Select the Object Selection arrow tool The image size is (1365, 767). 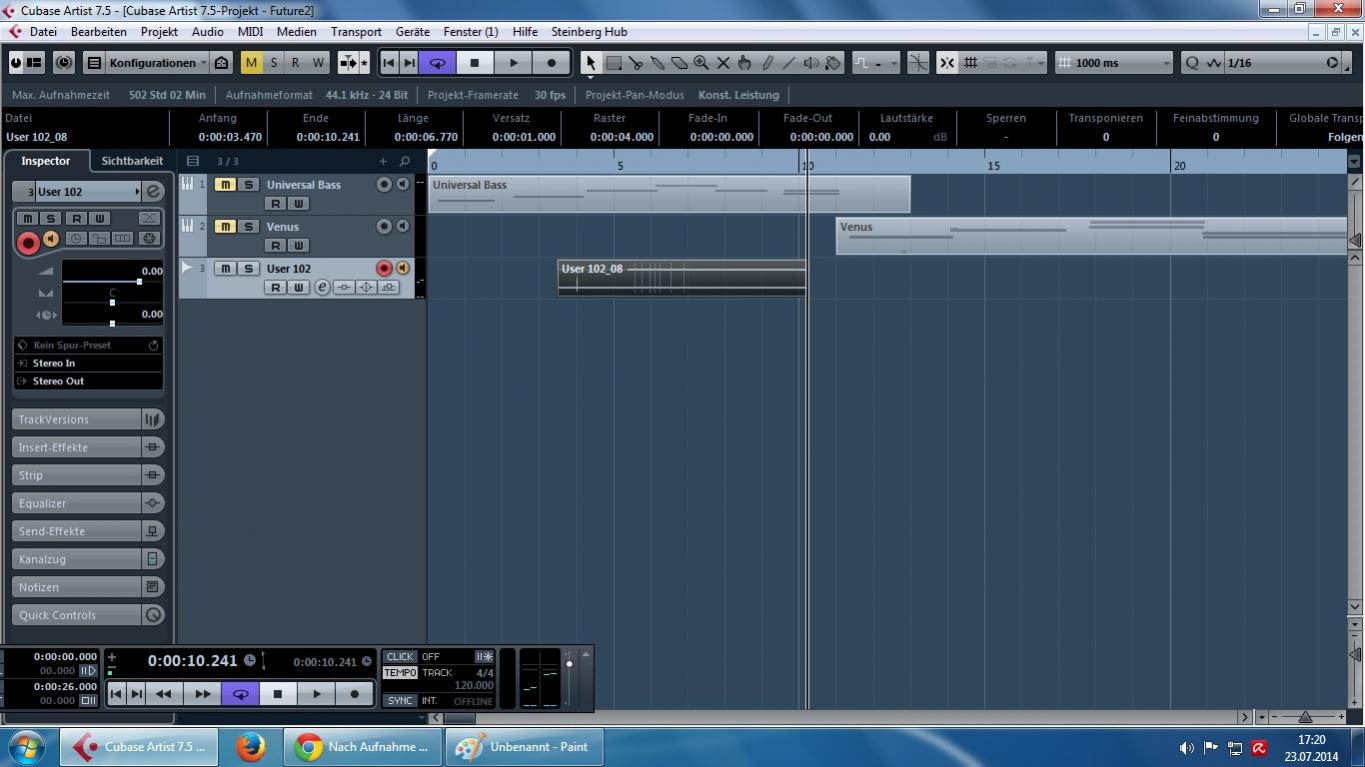point(591,63)
